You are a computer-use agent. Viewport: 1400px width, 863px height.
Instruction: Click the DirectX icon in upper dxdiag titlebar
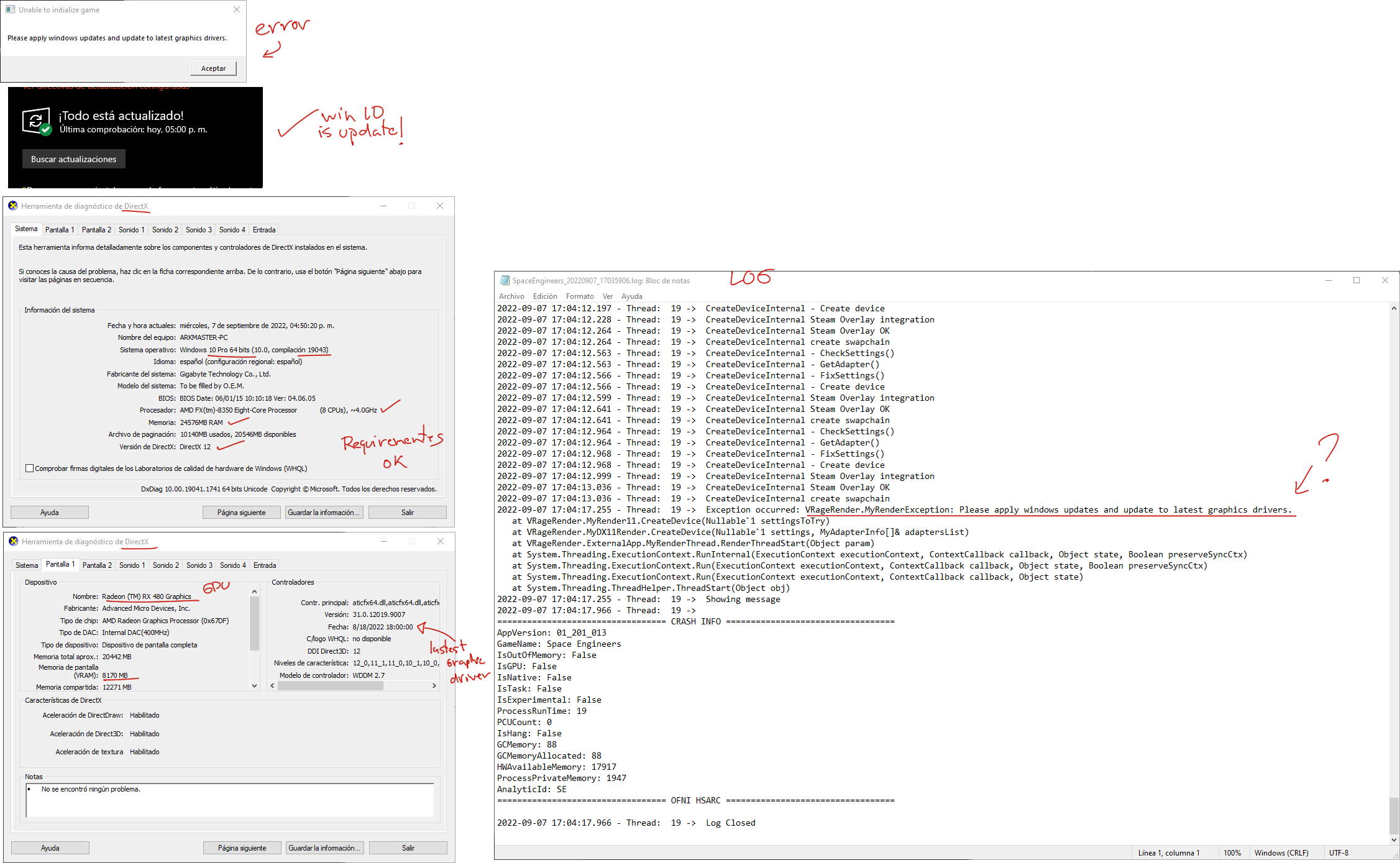pyautogui.click(x=13, y=206)
